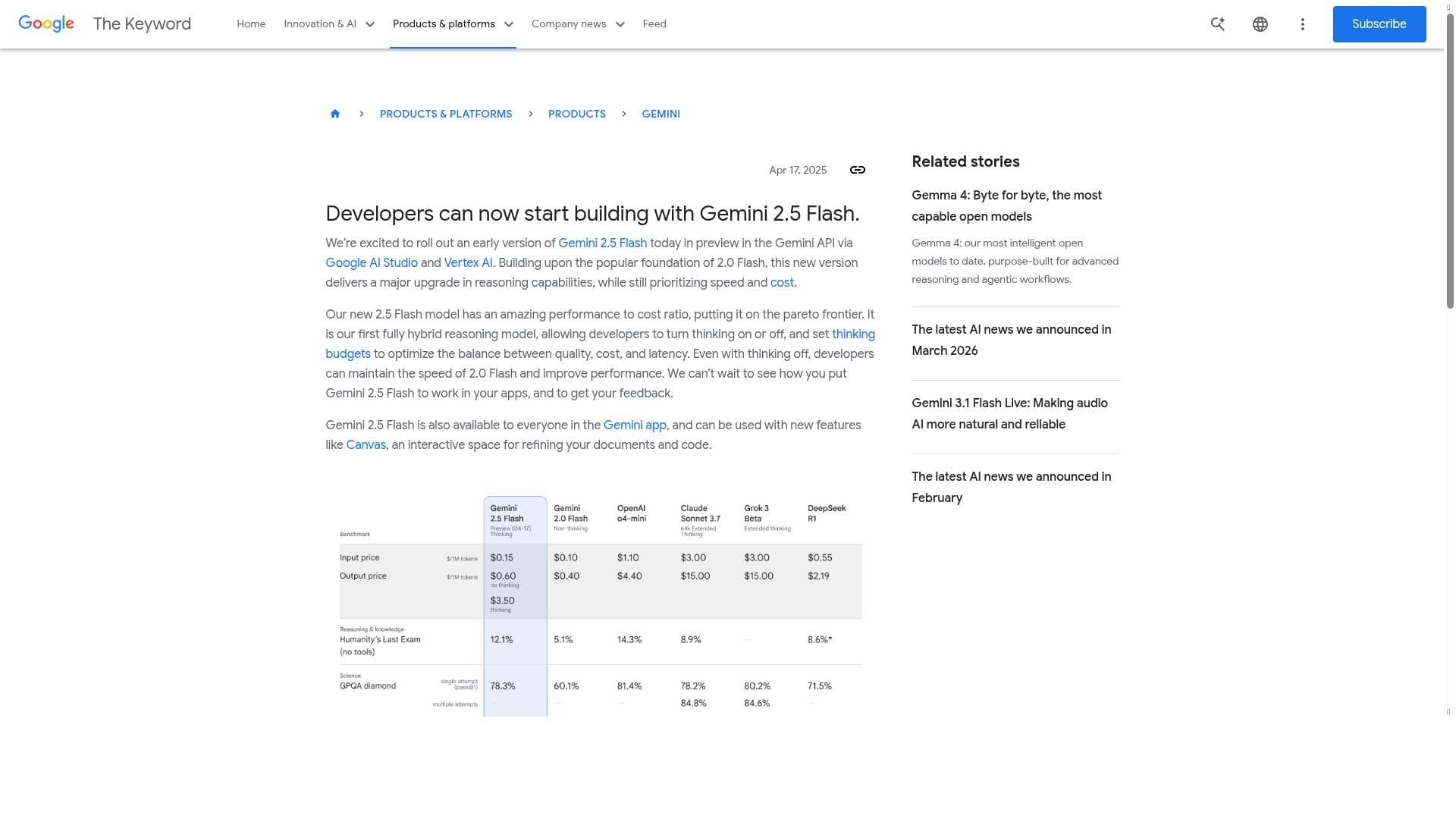1456x819 pixels.
Task: Go to the Home nav item
Action: click(251, 24)
